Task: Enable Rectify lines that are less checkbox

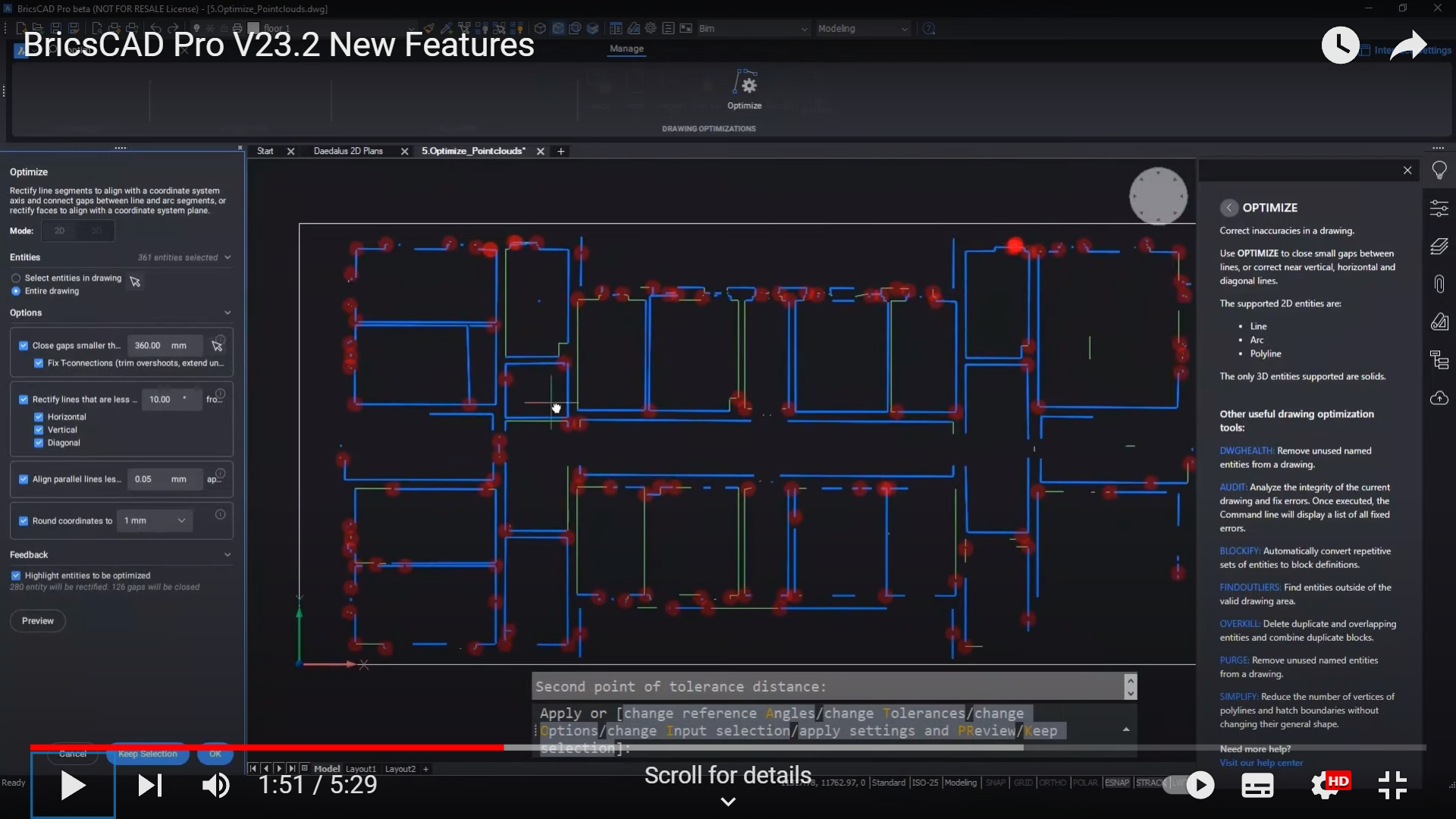Action: [x=24, y=399]
